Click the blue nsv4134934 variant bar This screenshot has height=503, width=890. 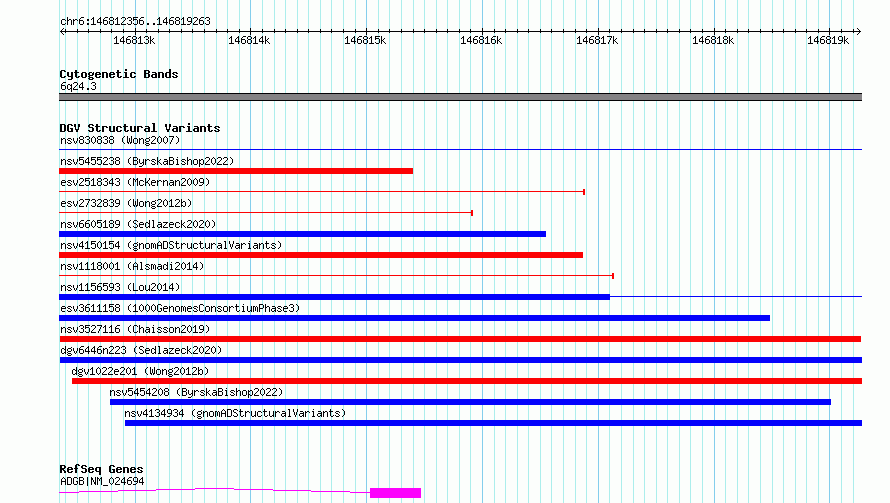(493, 423)
